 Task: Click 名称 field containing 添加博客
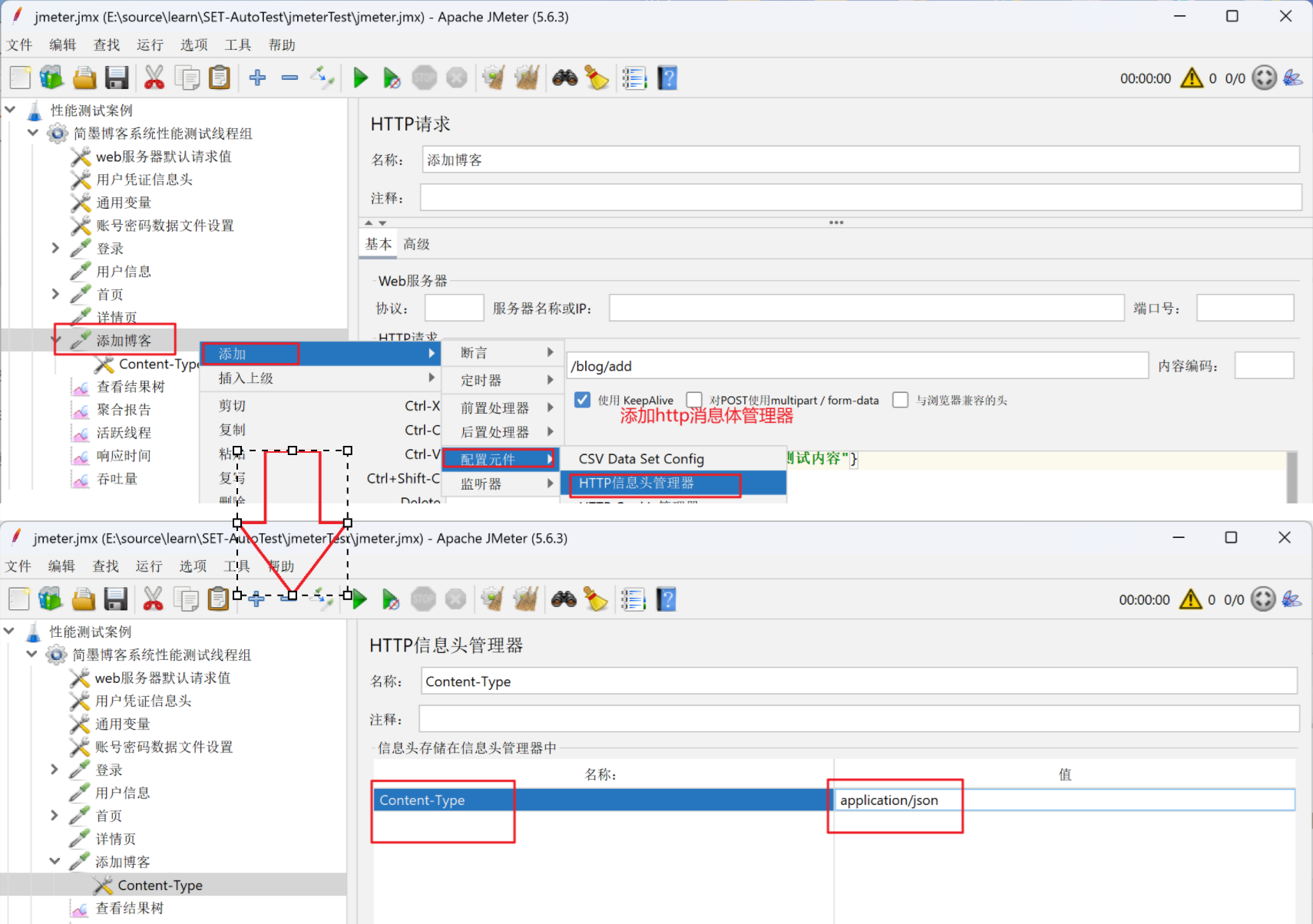[x=861, y=160]
